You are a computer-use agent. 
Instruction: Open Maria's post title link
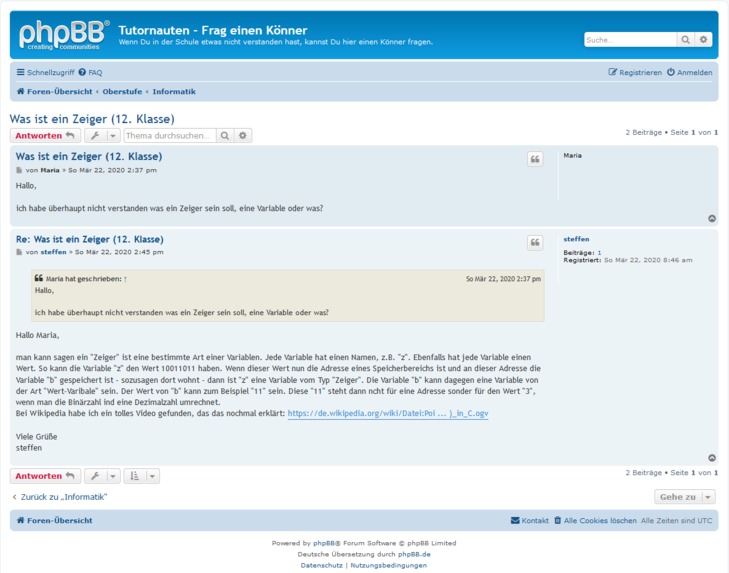pos(89,156)
